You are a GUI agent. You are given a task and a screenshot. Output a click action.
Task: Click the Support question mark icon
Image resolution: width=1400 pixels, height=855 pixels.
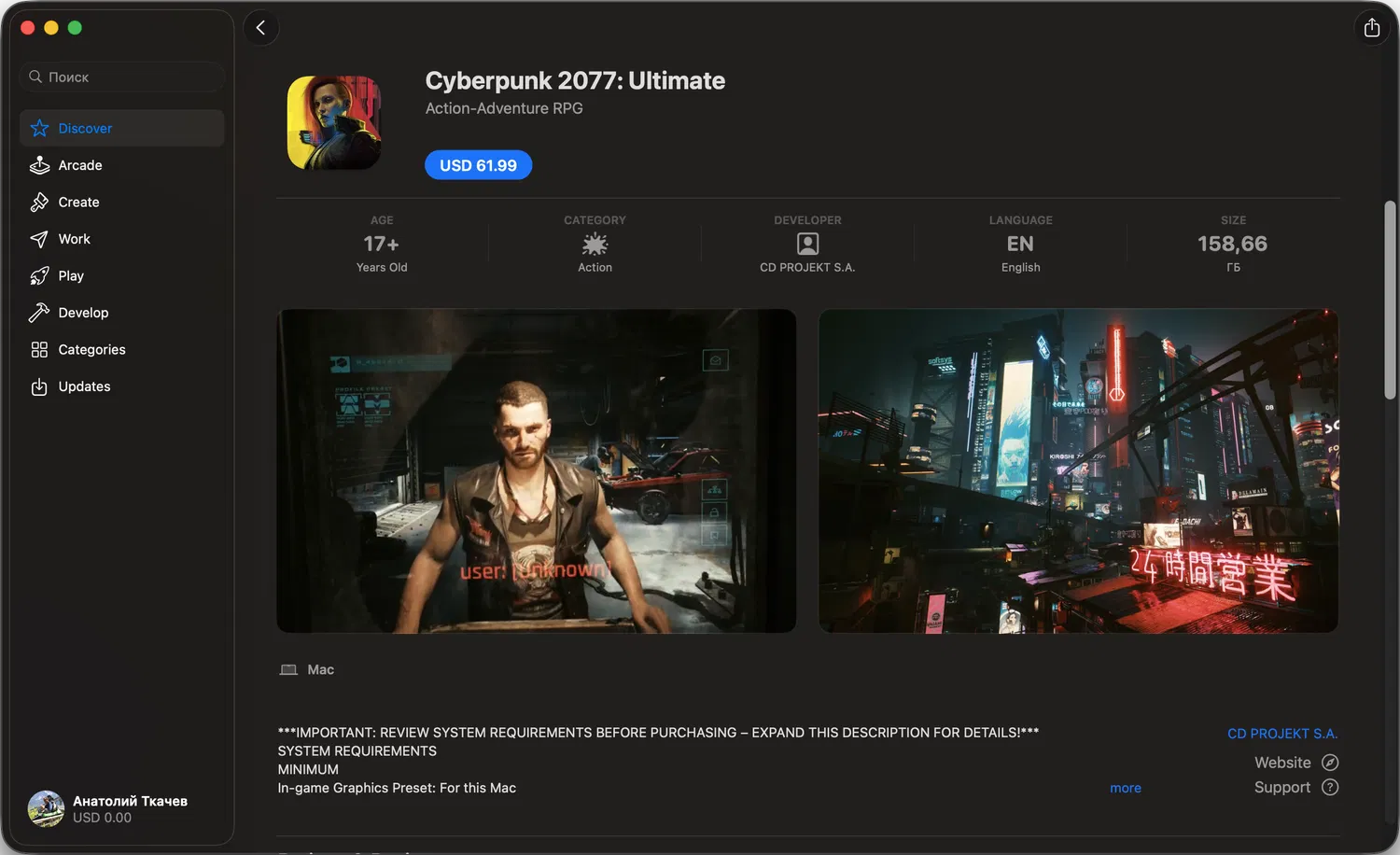click(1330, 787)
